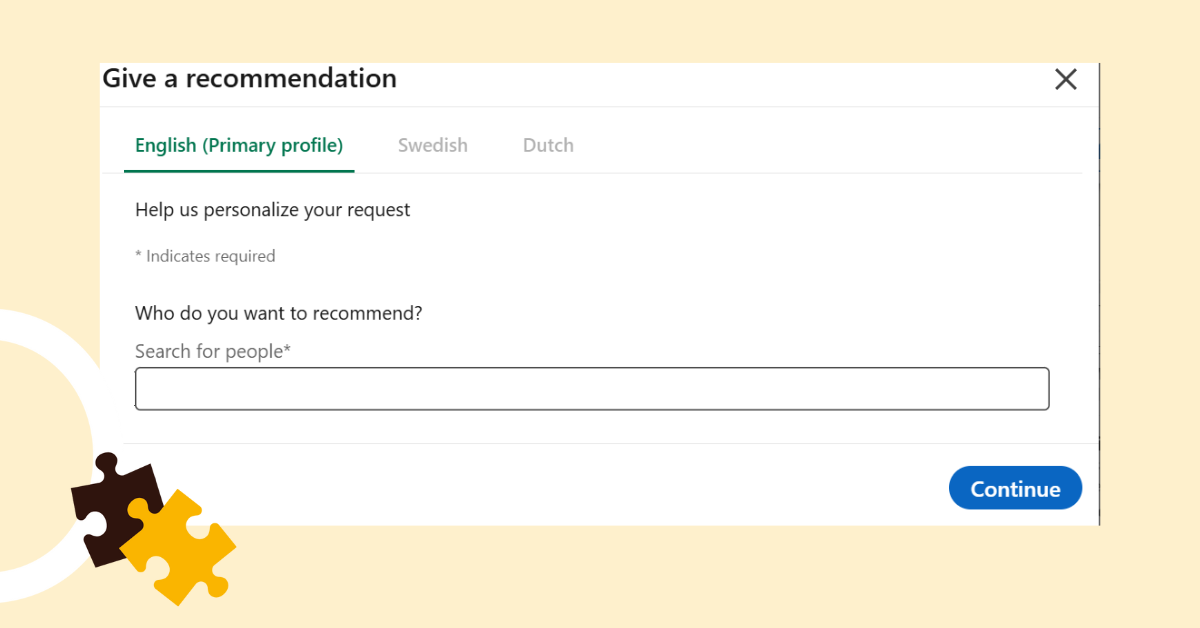Click the Give a recommendation heading

(250, 78)
